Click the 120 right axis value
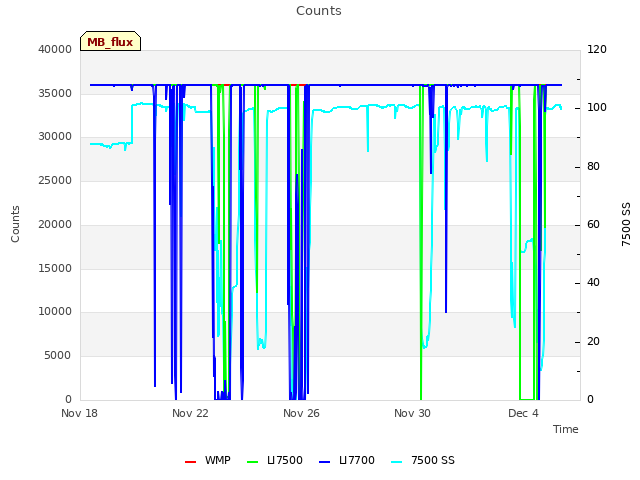Image resolution: width=640 pixels, height=480 pixels. click(x=597, y=49)
